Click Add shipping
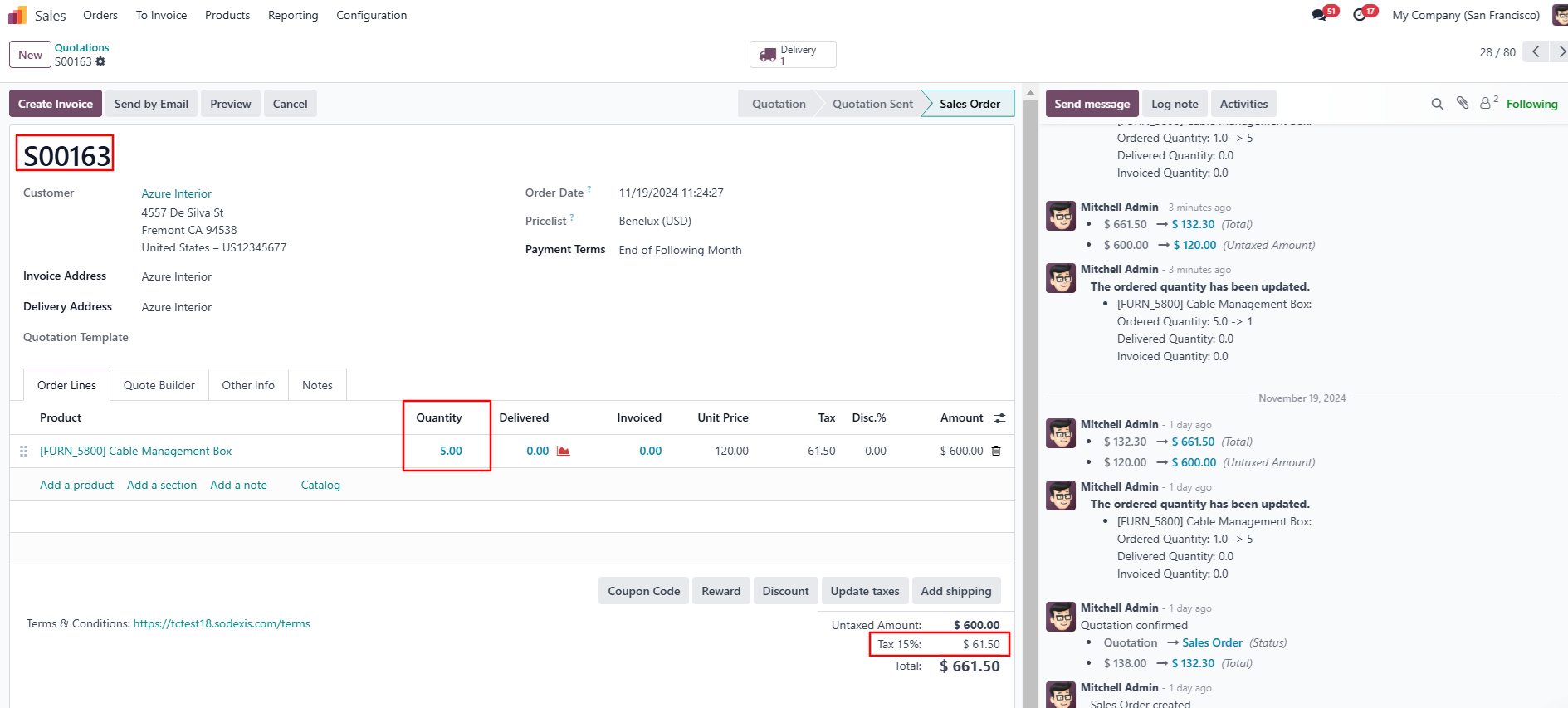The width and height of the screenshot is (1568, 708). 956,591
